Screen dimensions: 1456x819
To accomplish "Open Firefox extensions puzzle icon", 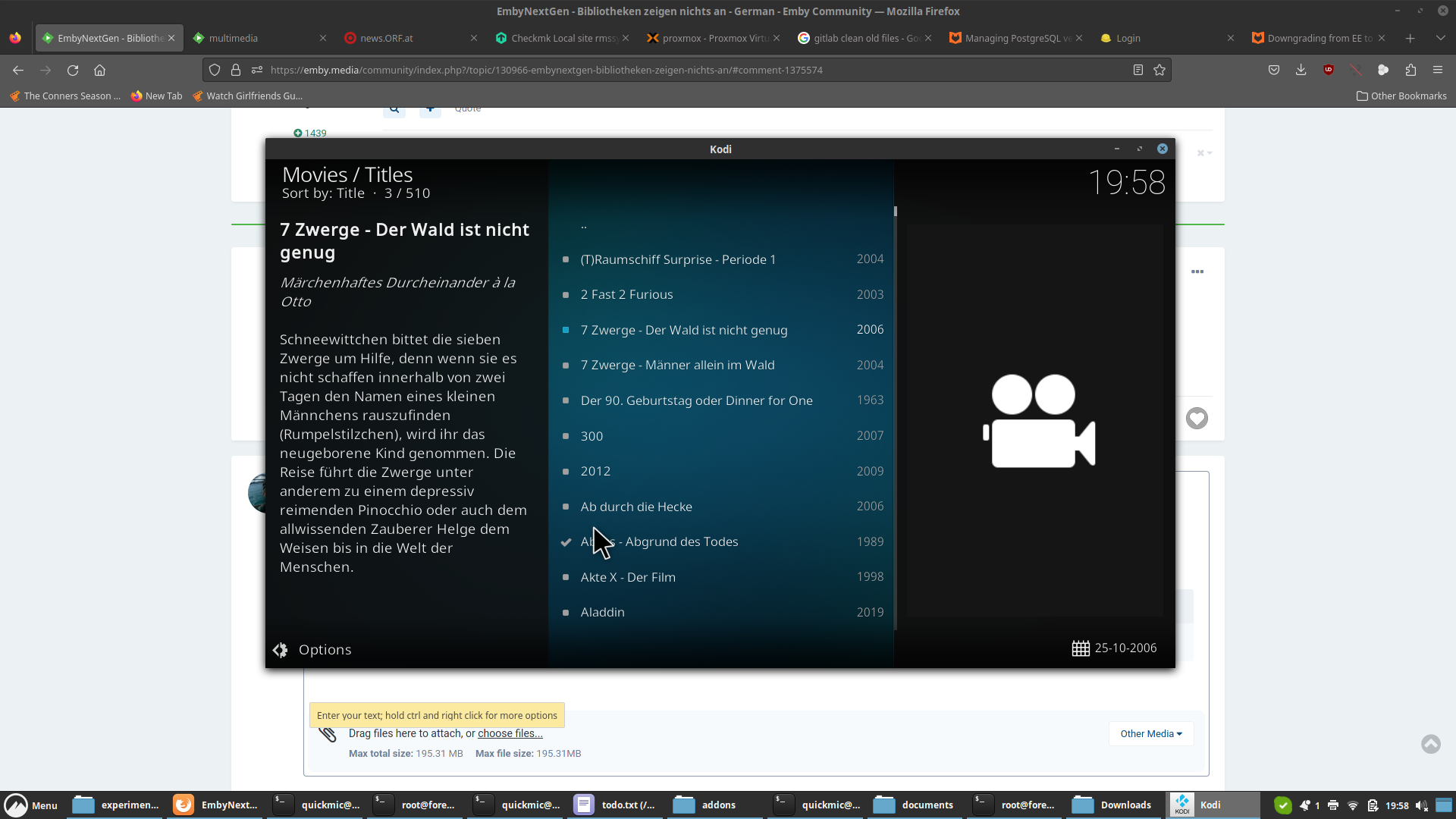I will pyautogui.click(x=1410, y=71).
